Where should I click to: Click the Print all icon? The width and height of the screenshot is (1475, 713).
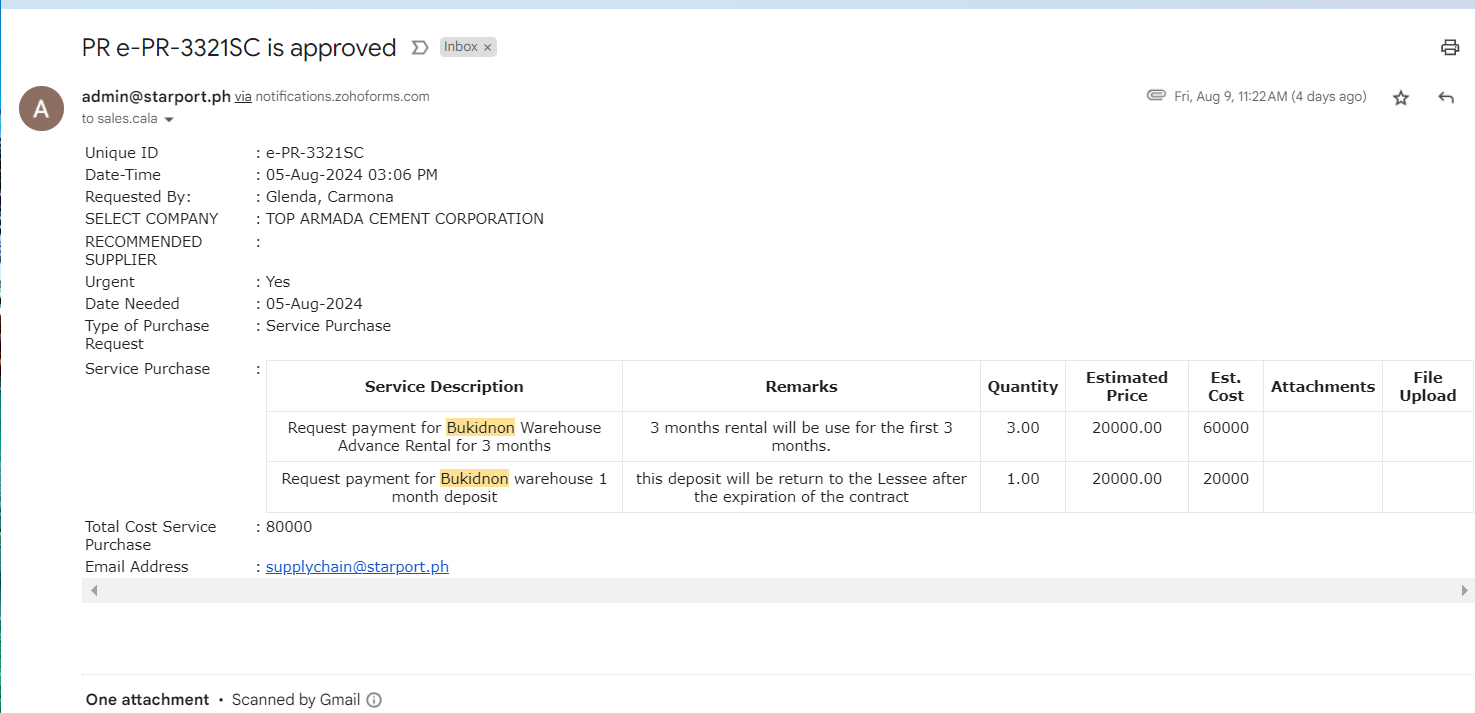(x=1449, y=47)
